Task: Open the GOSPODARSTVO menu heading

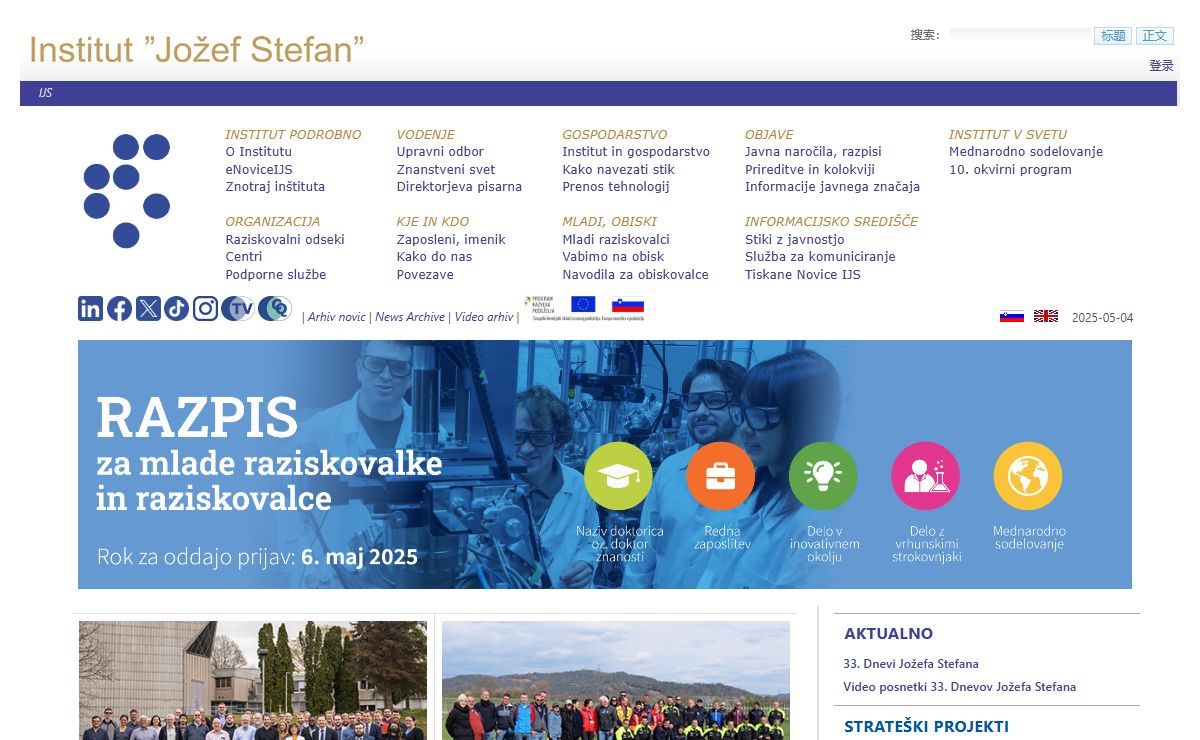Action: [615, 134]
